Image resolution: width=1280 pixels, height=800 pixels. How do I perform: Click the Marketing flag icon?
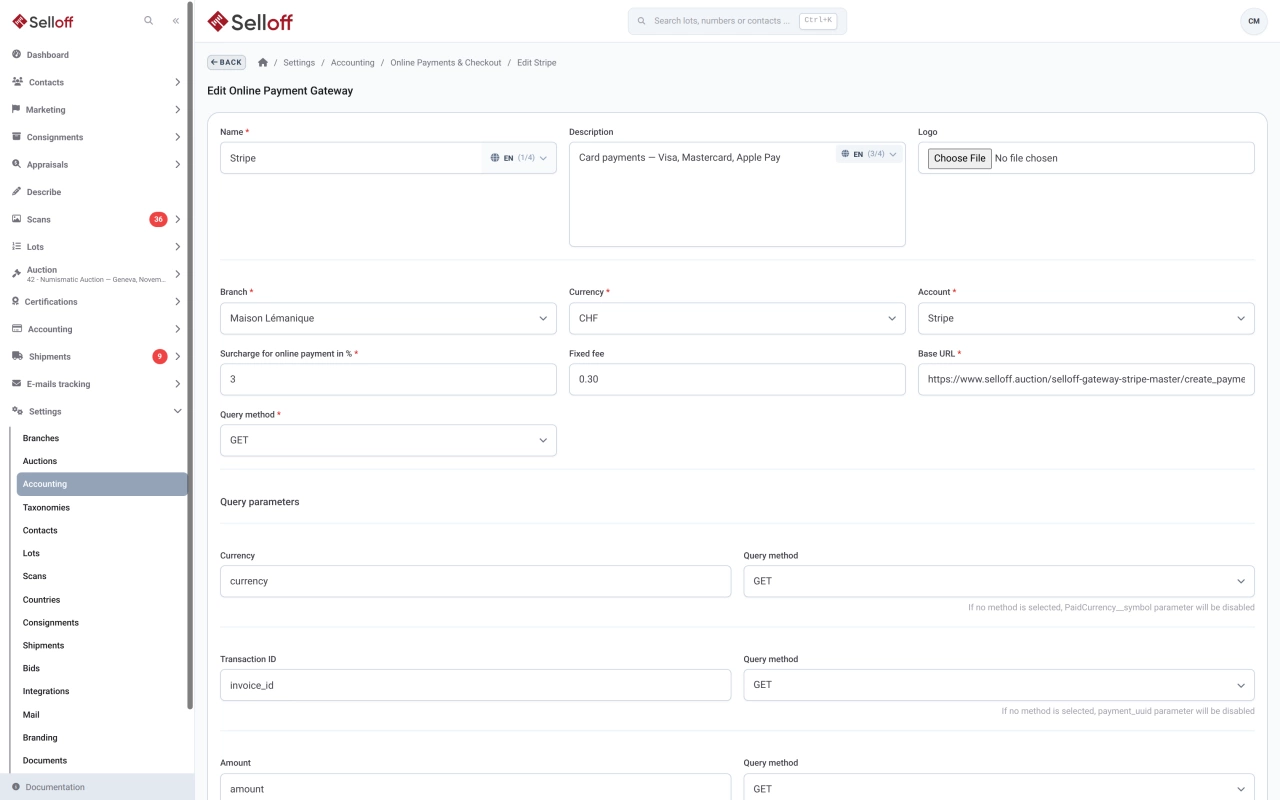[16, 109]
